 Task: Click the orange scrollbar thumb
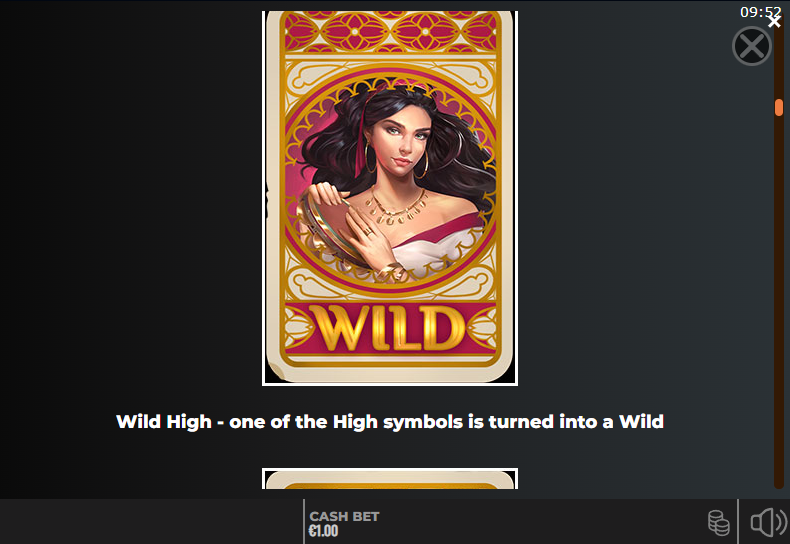pyautogui.click(x=779, y=107)
